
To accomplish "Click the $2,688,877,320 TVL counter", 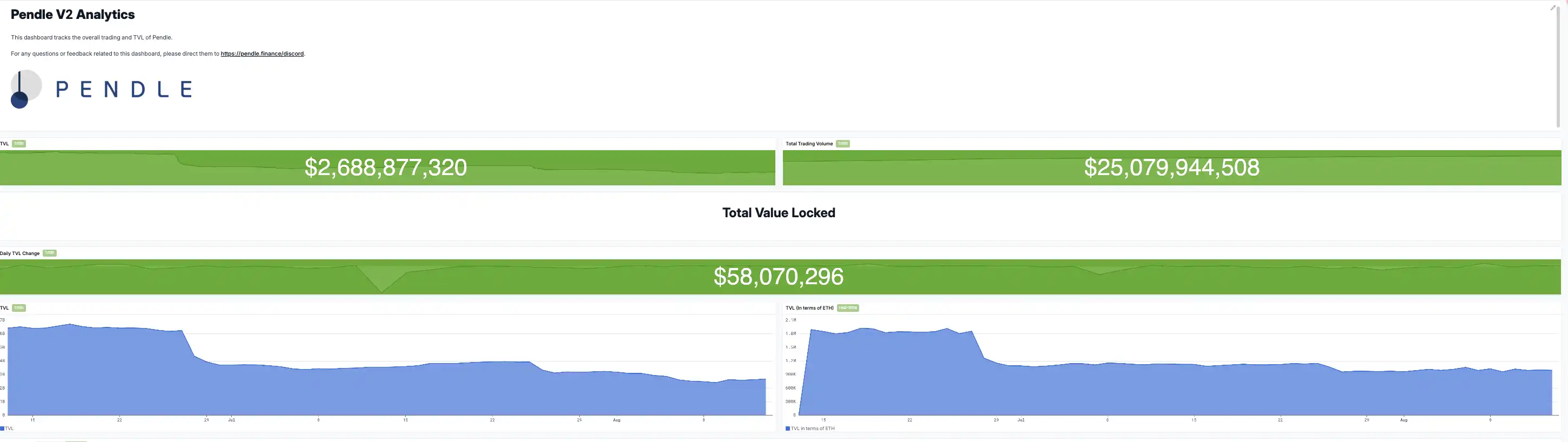I will pos(385,168).
